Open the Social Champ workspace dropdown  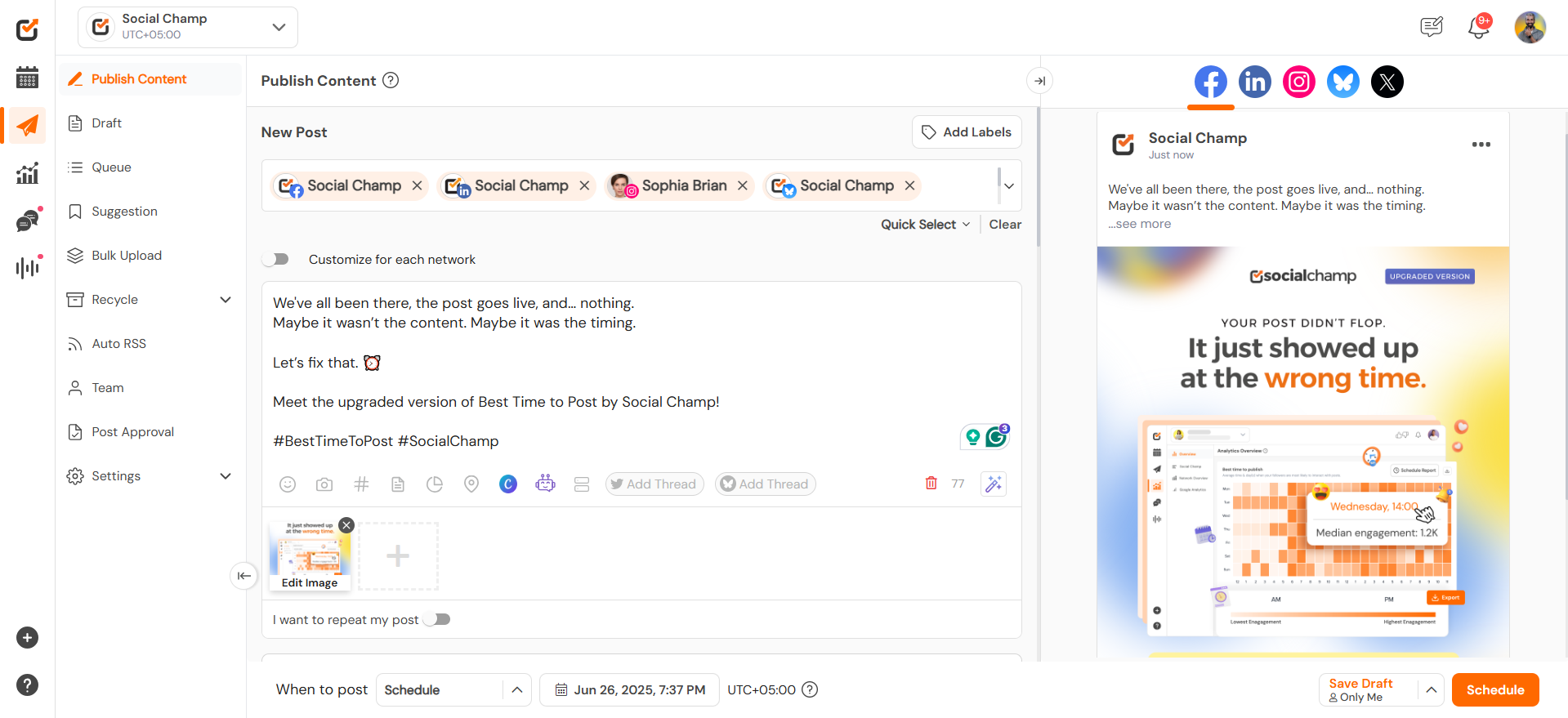pos(188,27)
